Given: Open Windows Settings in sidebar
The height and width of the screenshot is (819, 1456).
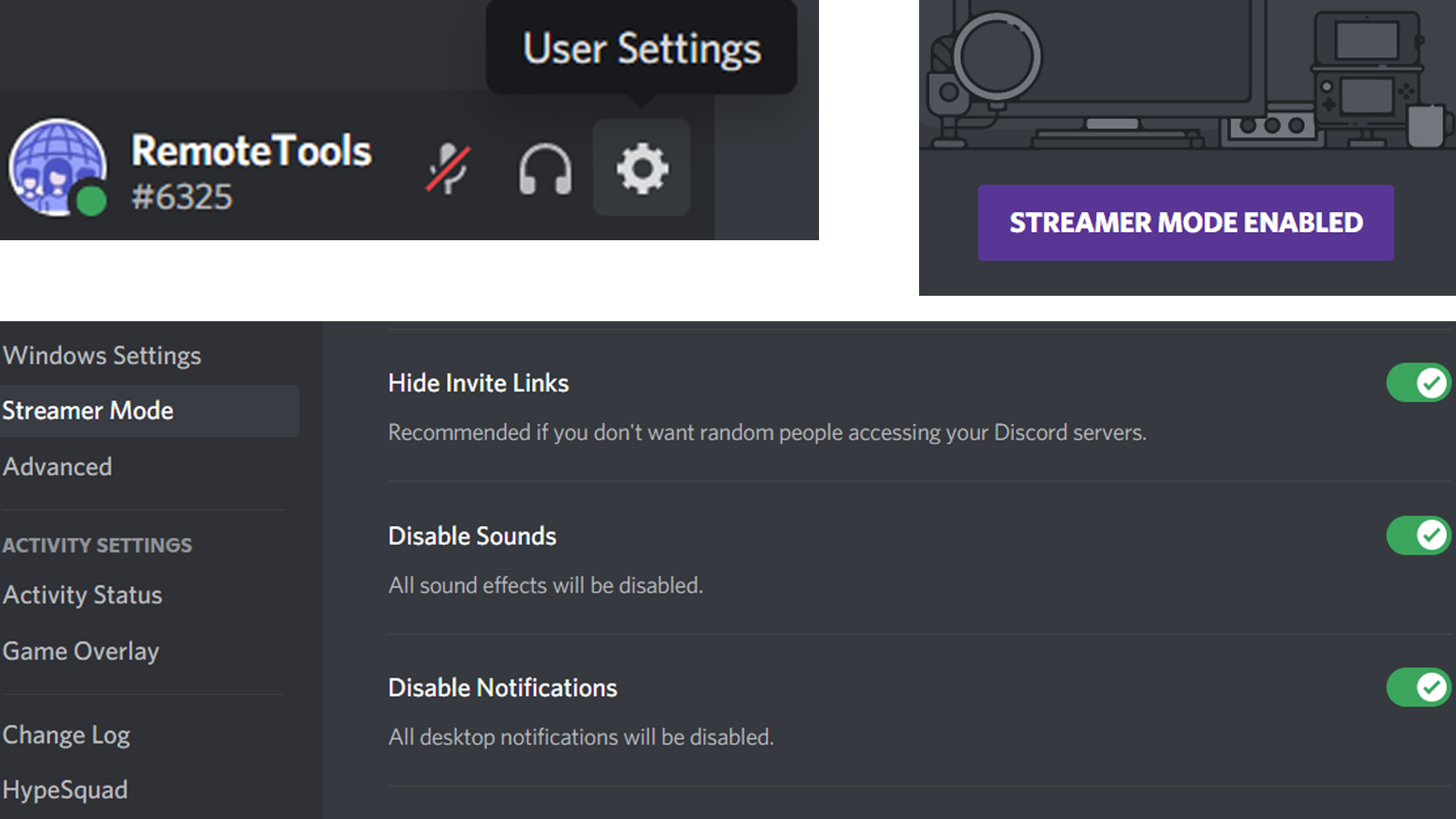Looking at the screenshot, I should click(x=102, y=356).
